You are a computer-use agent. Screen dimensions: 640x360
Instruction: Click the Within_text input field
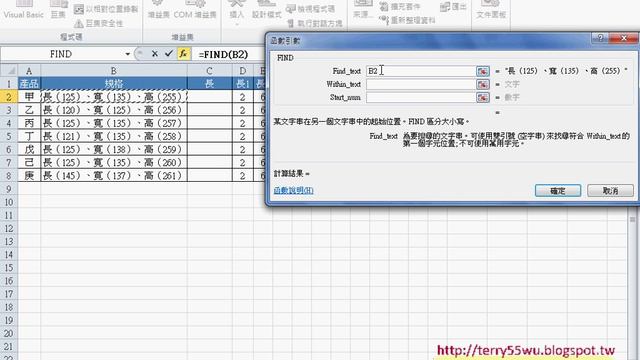pos(420,84)
